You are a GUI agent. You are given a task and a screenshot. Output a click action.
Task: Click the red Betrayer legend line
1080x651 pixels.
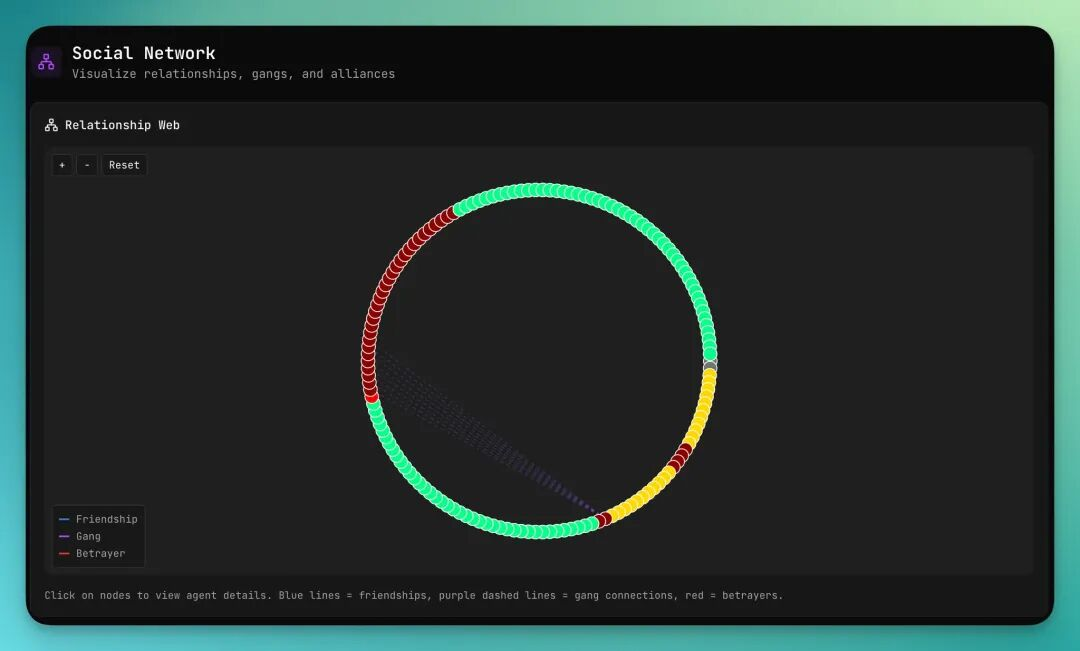(x=64, y=554)
